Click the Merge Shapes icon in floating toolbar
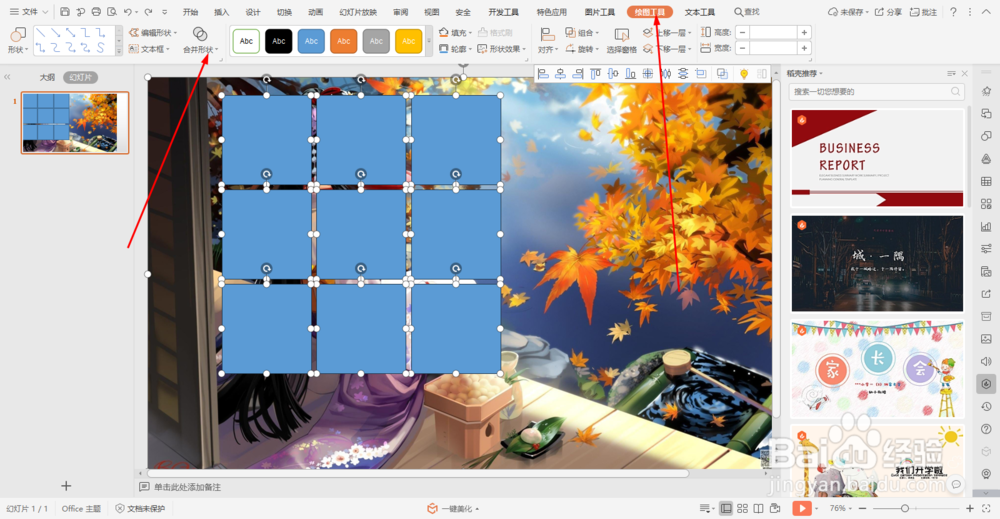Viewport: 1000px width, 519px height. (x=722, y=74)
